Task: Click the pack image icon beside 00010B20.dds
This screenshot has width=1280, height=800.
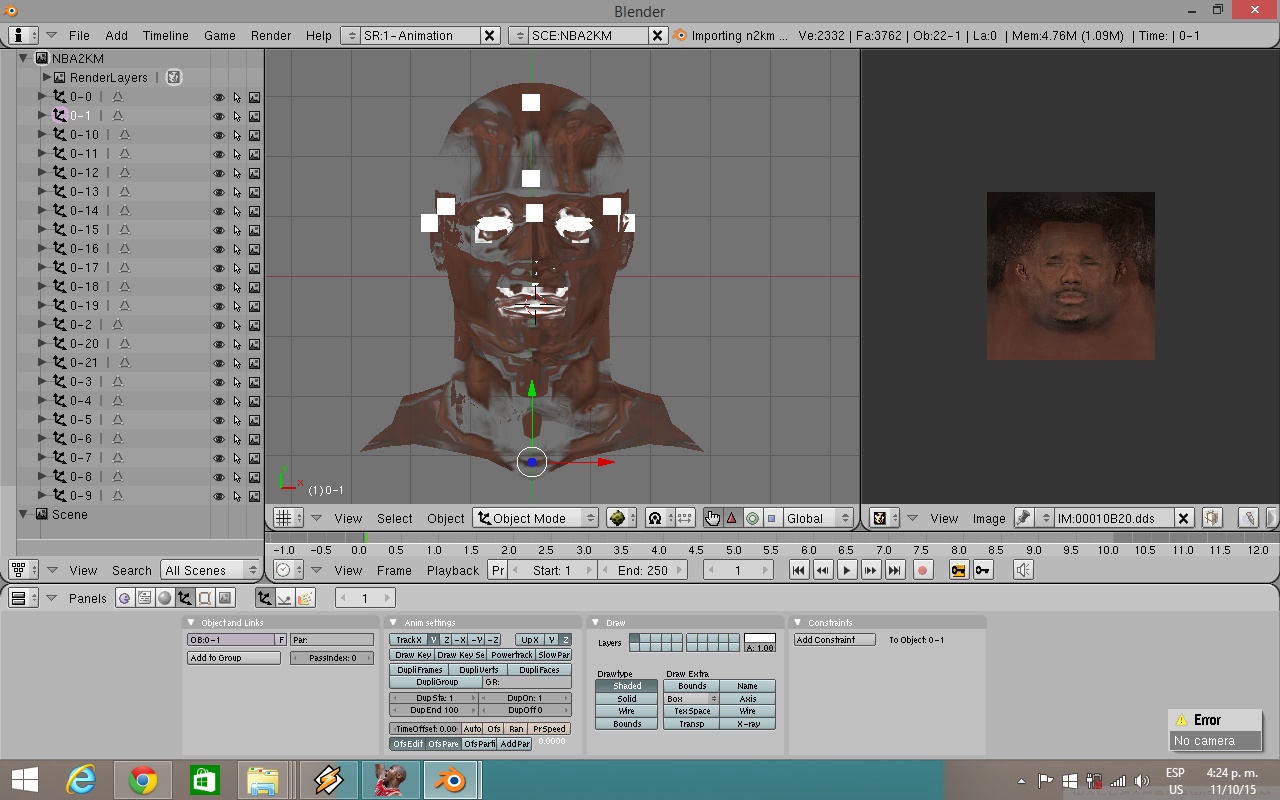Action: point(1212,518)
